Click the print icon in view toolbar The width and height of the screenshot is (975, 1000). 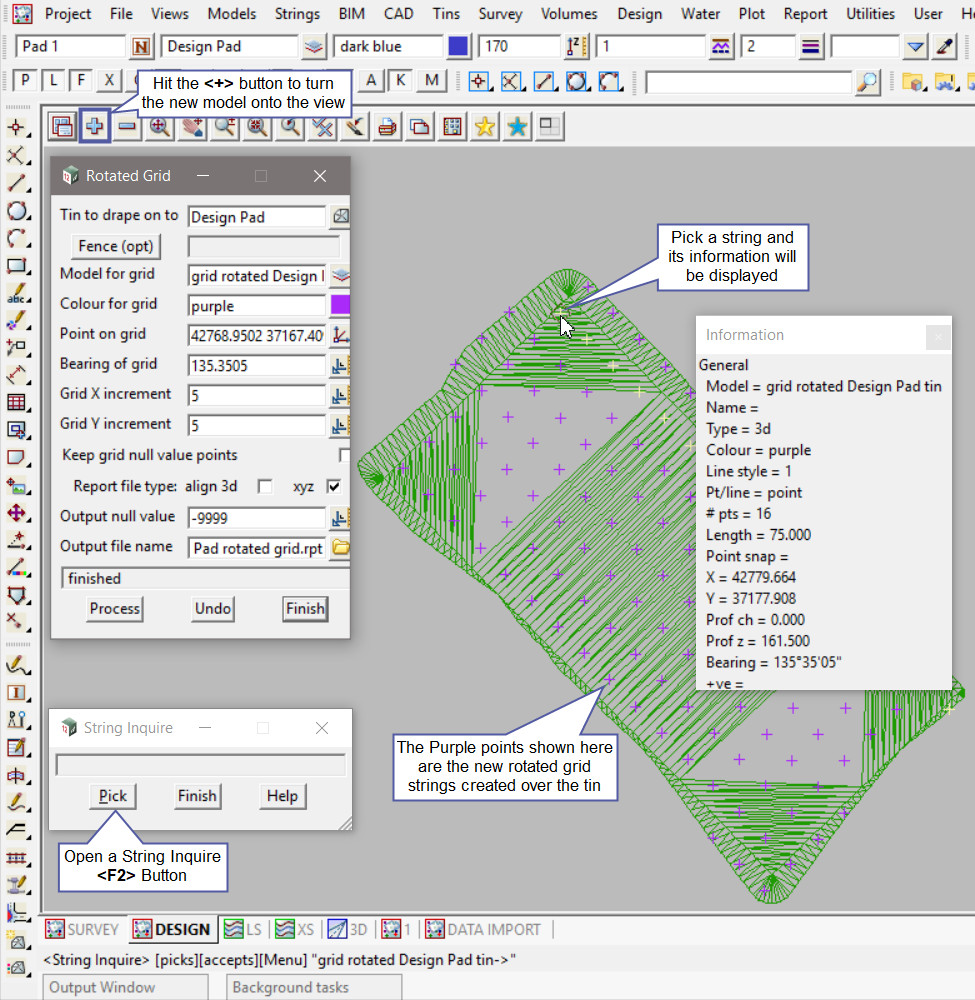pos(387,127)
